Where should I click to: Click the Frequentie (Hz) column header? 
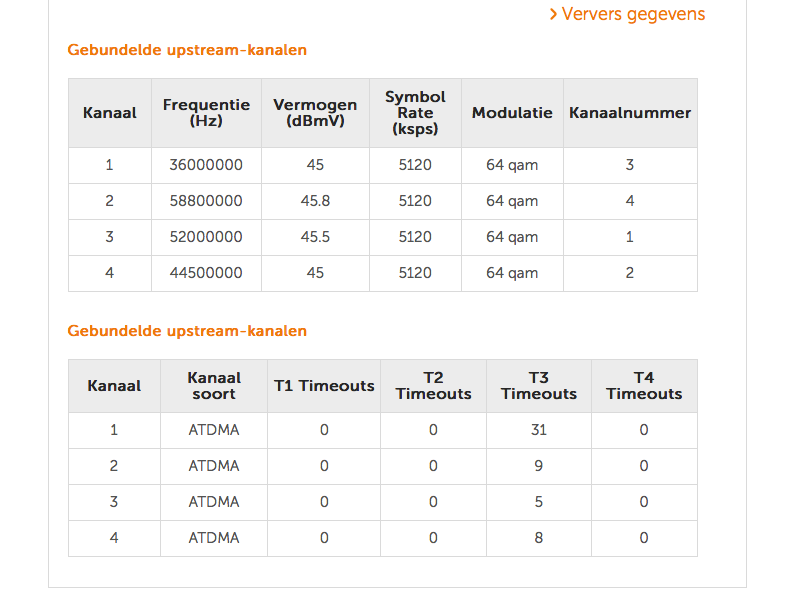pos(206,113)
